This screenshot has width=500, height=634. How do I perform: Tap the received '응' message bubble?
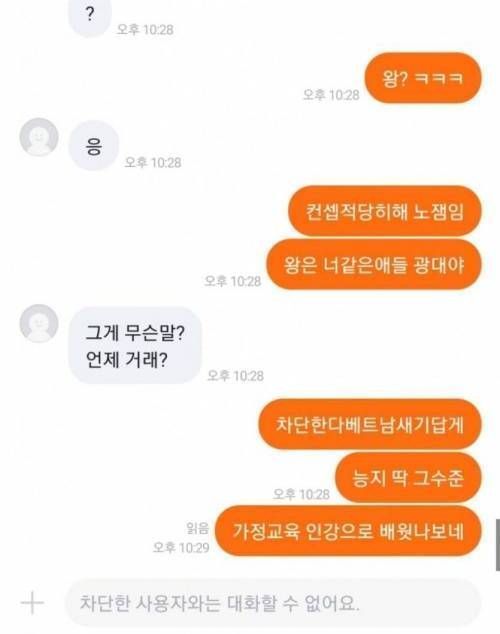pyautogui.click(x=94, y=146)
